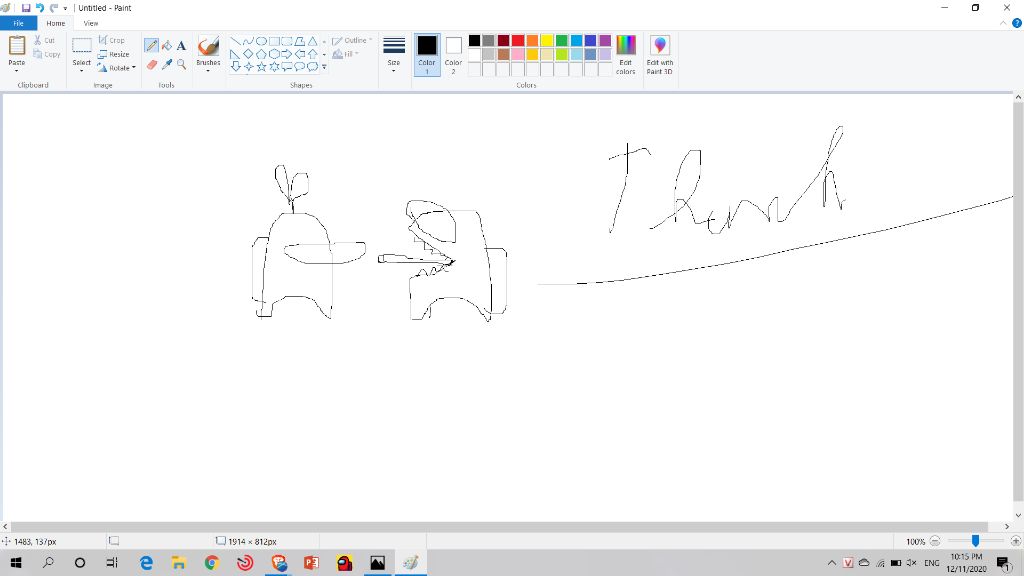Pick the Color picker eyedropper tool
The image size is (1024, 576).
click(x=167, y=64)
